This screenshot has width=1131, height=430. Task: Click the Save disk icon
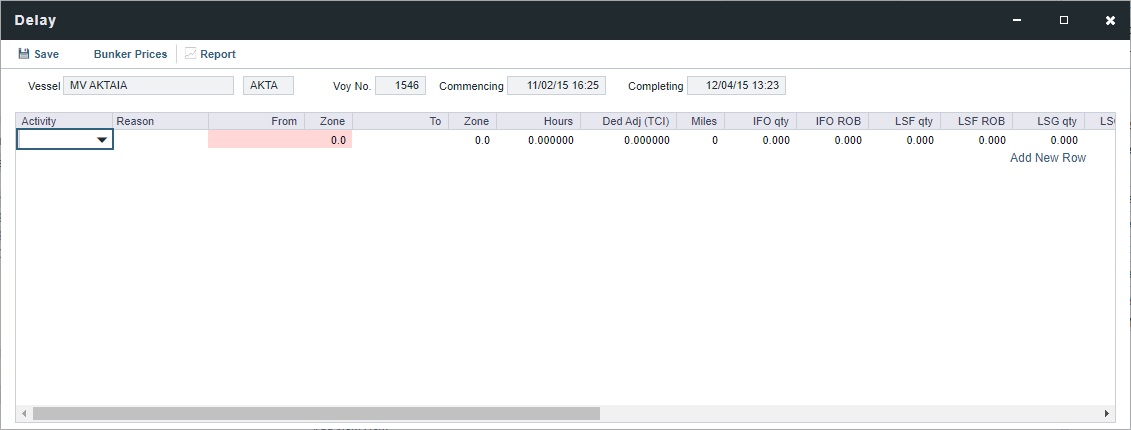pyautogui.click(x=24, y=54)
